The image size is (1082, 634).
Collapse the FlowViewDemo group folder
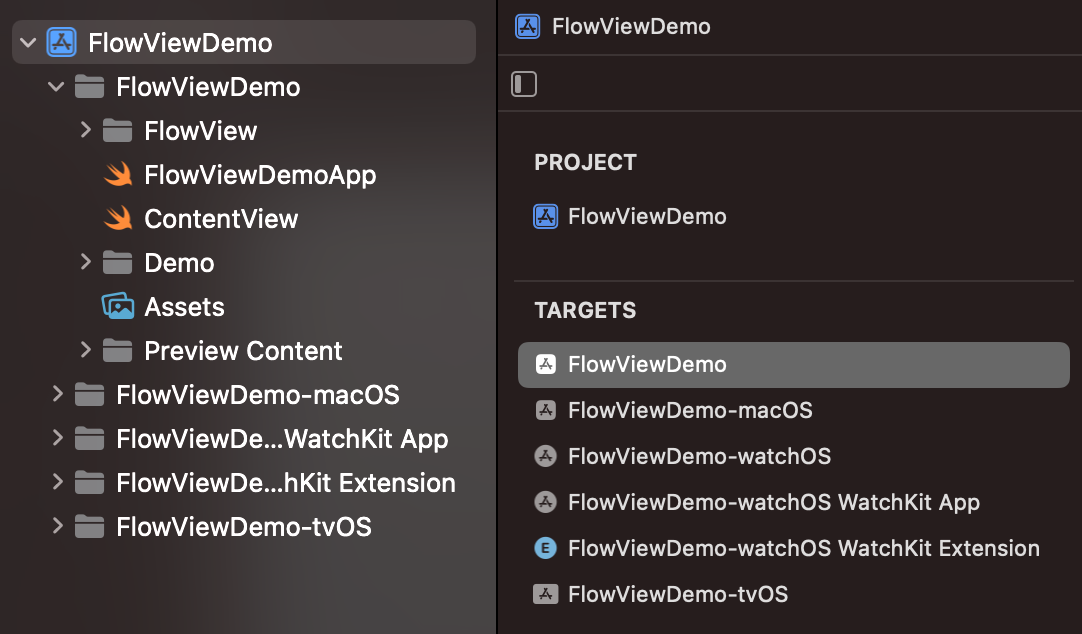pos(57,87)
